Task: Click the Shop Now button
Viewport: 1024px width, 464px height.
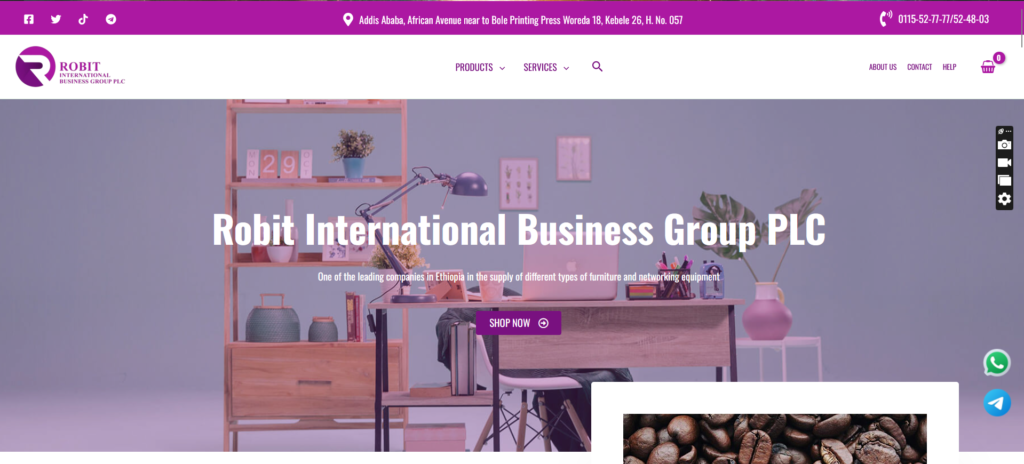Action: tap(519, 323)
